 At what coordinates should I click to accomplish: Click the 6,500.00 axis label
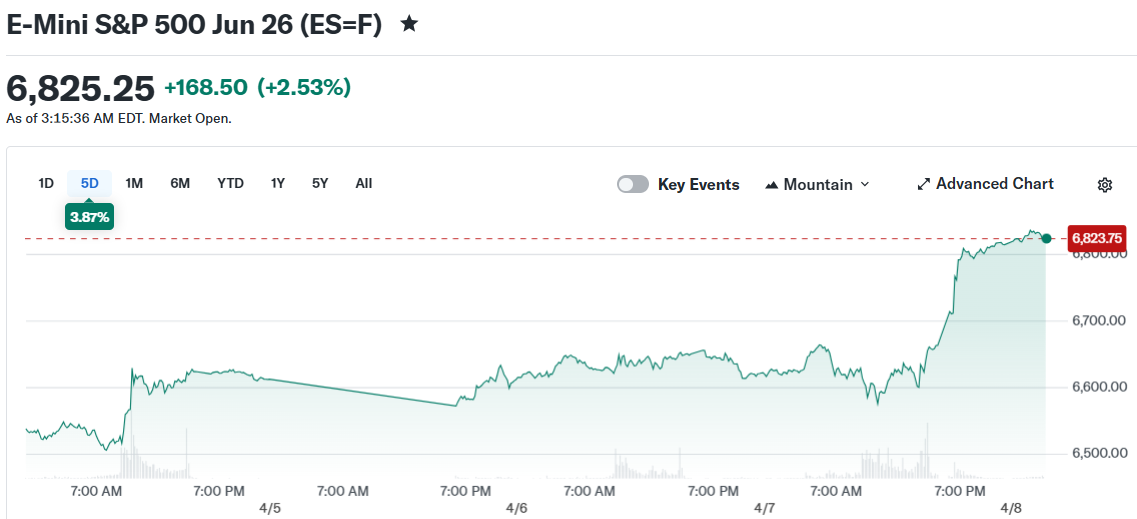(x=1099, y=453)
